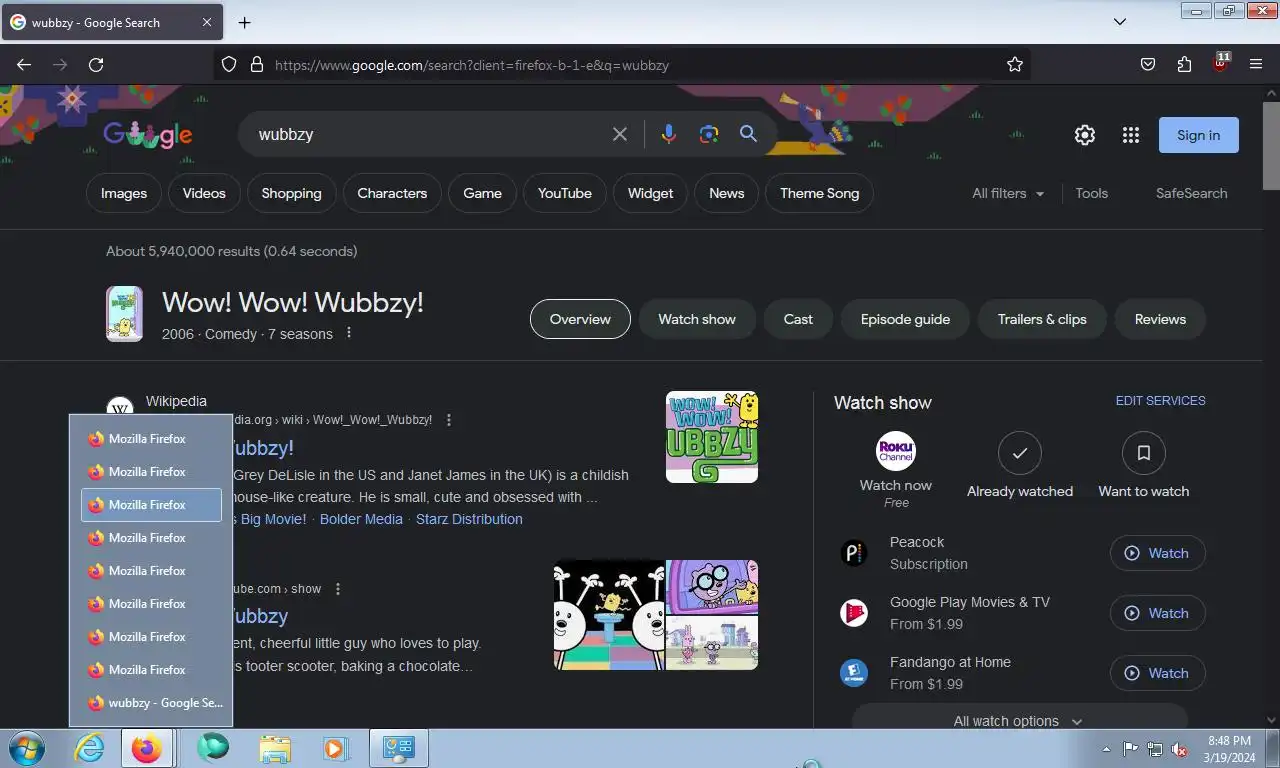The width and height of the screenshot is (1280, 768).
Task: Open the Firefox hamburger application menu
Action: (x=1256, y=64)
